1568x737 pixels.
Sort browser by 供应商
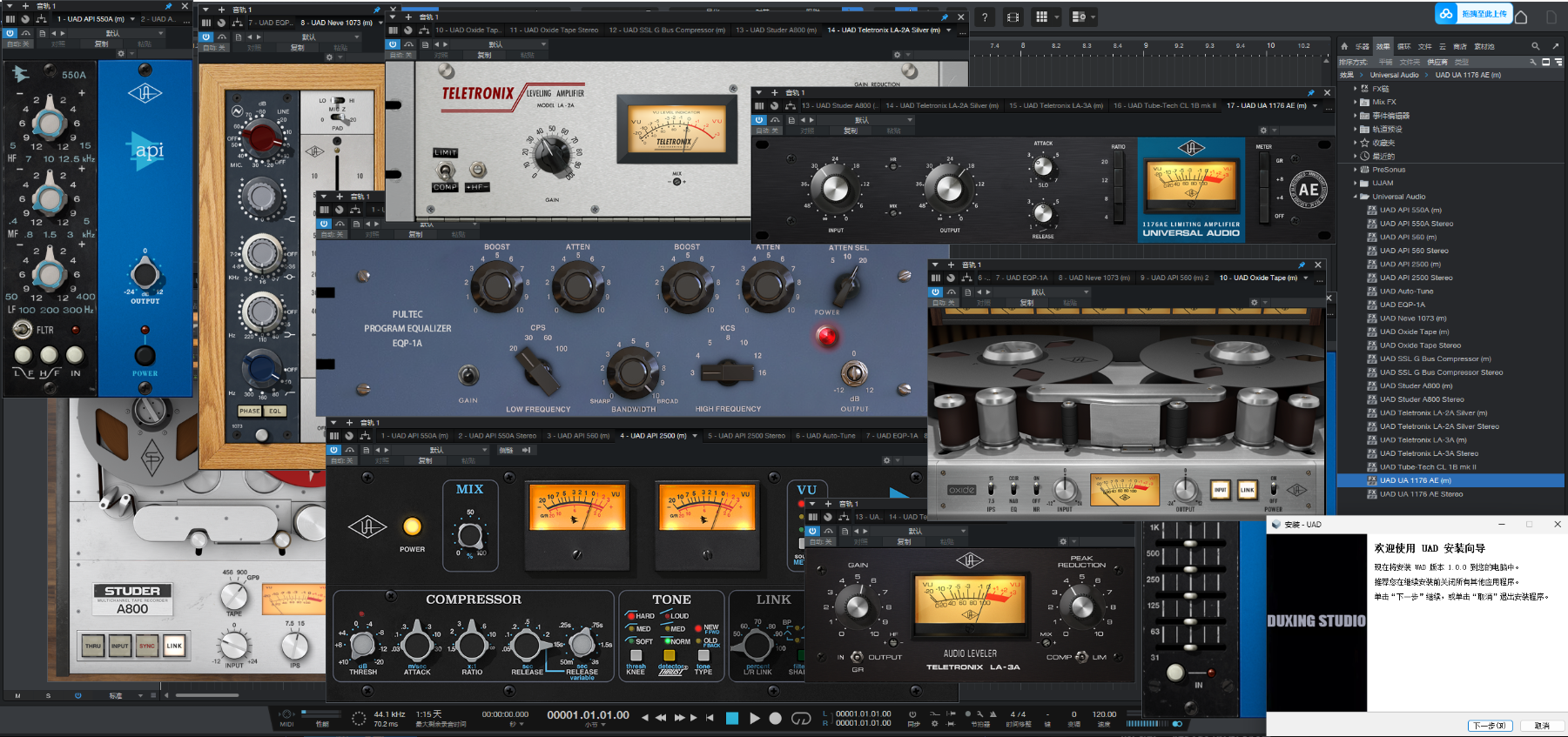[x=1437, y=62]
